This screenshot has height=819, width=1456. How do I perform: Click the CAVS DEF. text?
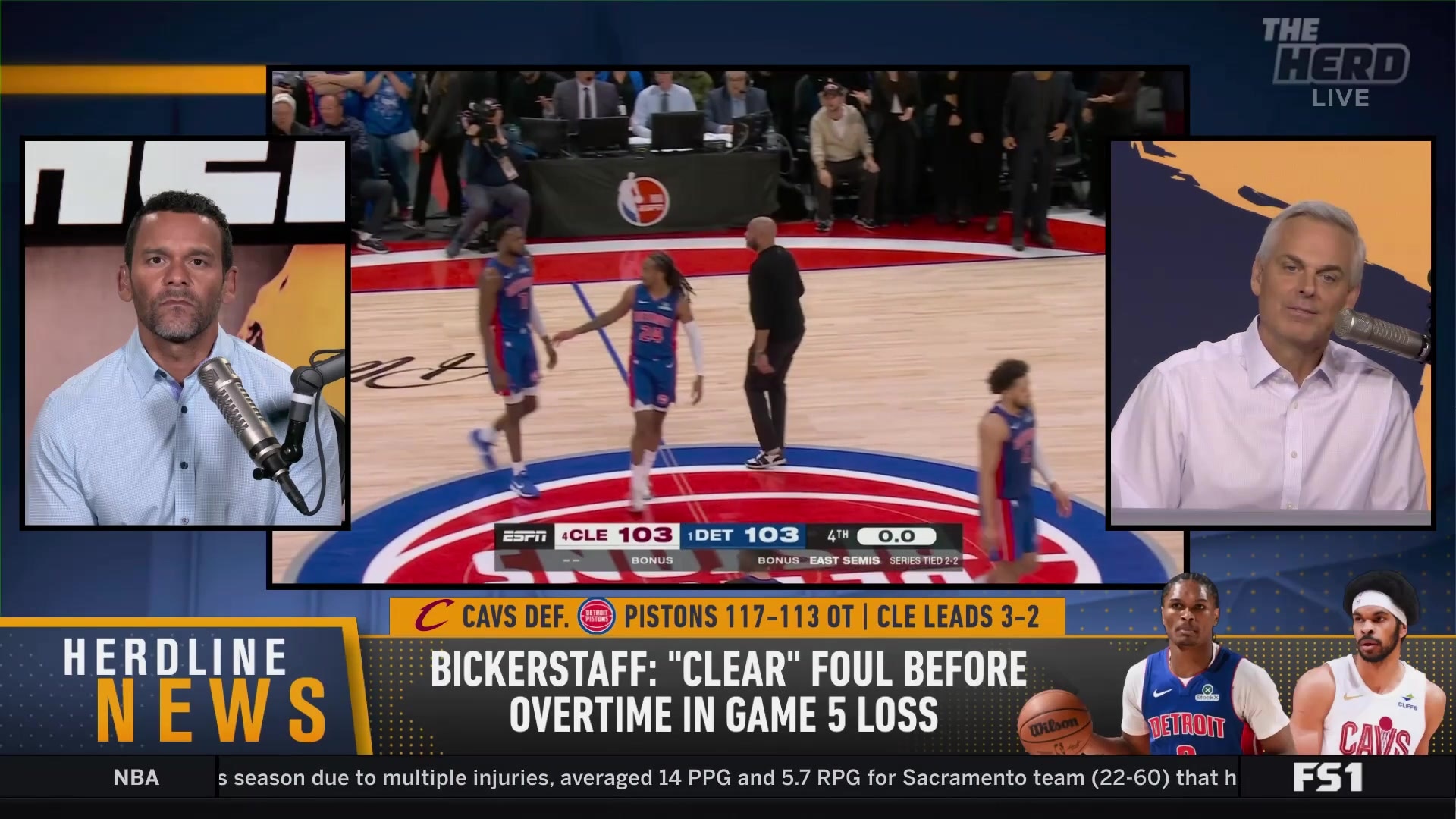(x=516, y=617)
